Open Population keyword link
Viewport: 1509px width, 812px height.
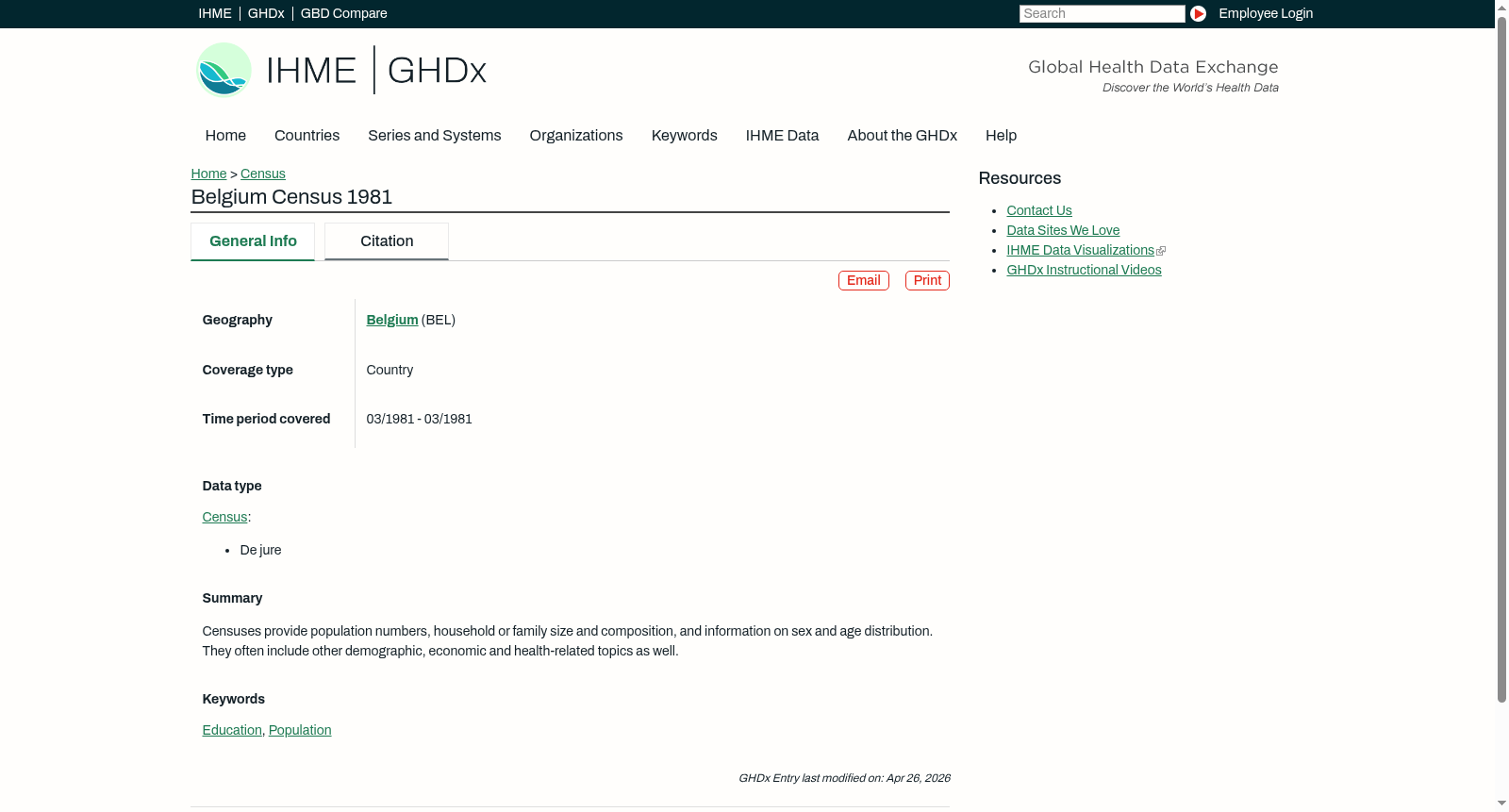click(x=300, y=730)
